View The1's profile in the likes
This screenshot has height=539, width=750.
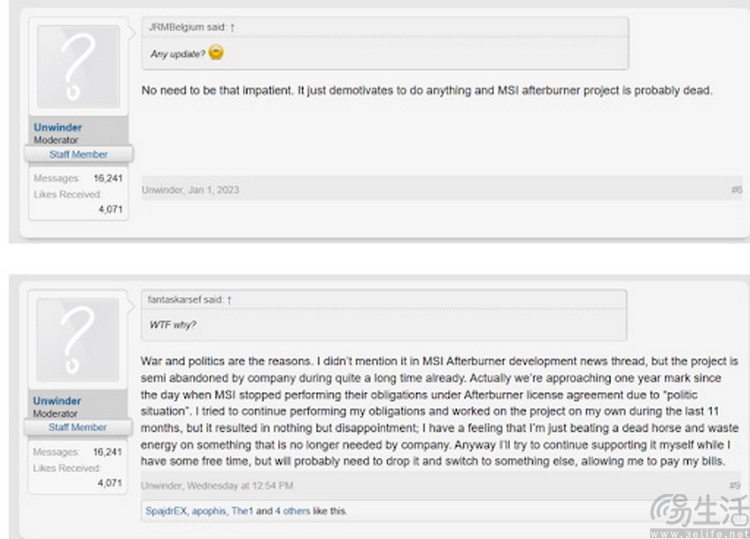point(243,511)
